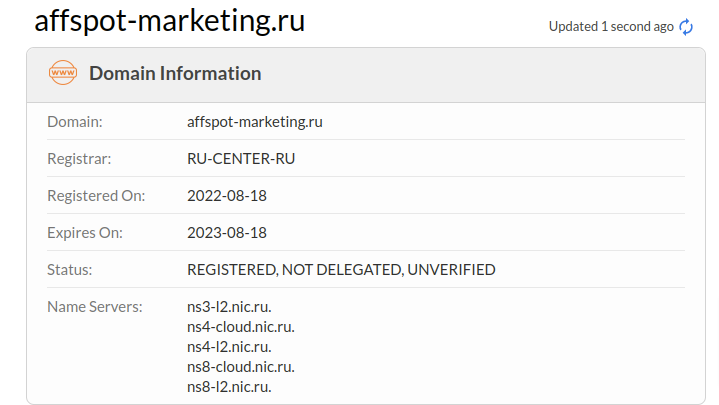Viewport: 719px width, 405px height.
Task: Click the "Expires On:" field label
Action: [x=85, y=232]
